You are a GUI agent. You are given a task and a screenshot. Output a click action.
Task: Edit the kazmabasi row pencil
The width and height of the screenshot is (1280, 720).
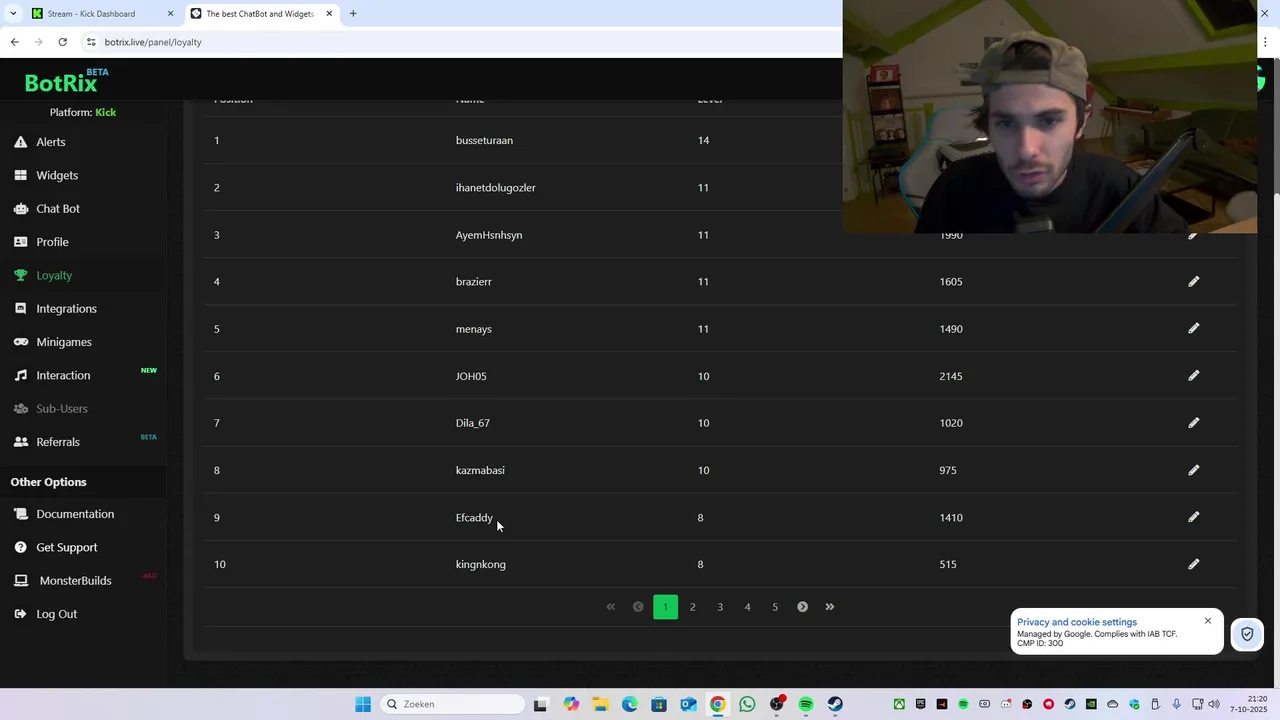pos(1193,470)
